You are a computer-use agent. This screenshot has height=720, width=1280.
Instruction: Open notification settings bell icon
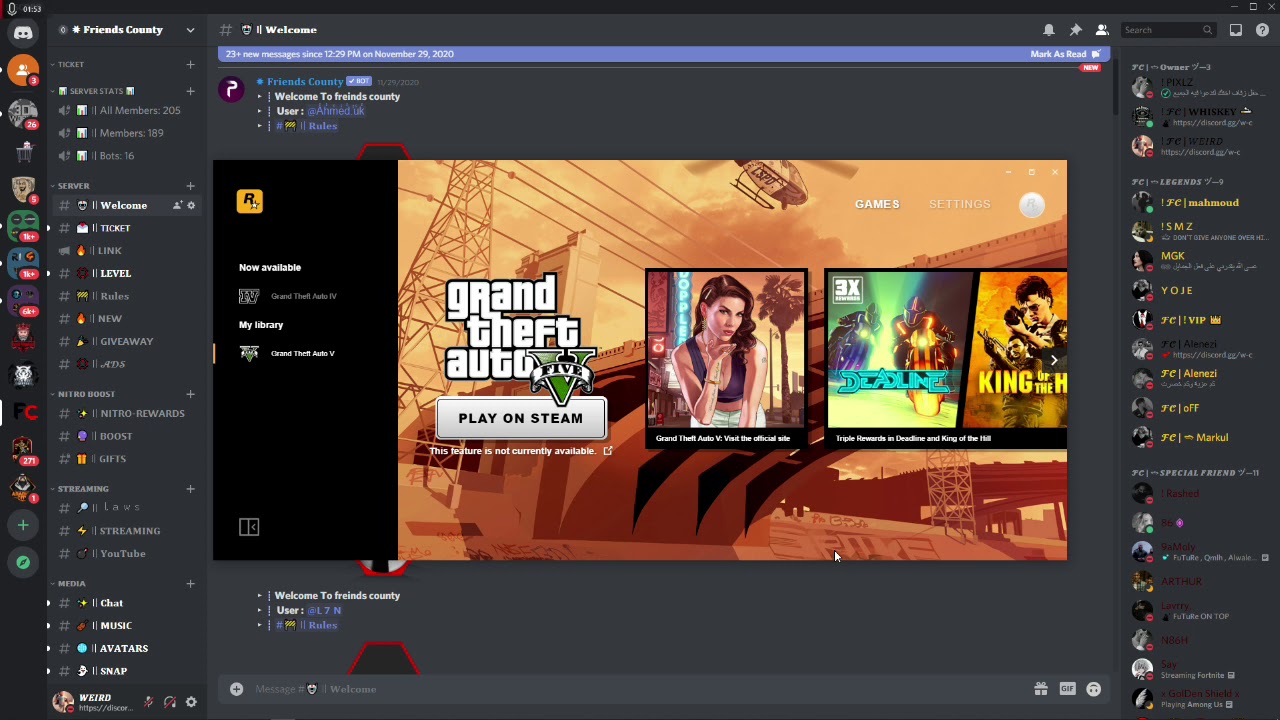(x=1049, y=30)
